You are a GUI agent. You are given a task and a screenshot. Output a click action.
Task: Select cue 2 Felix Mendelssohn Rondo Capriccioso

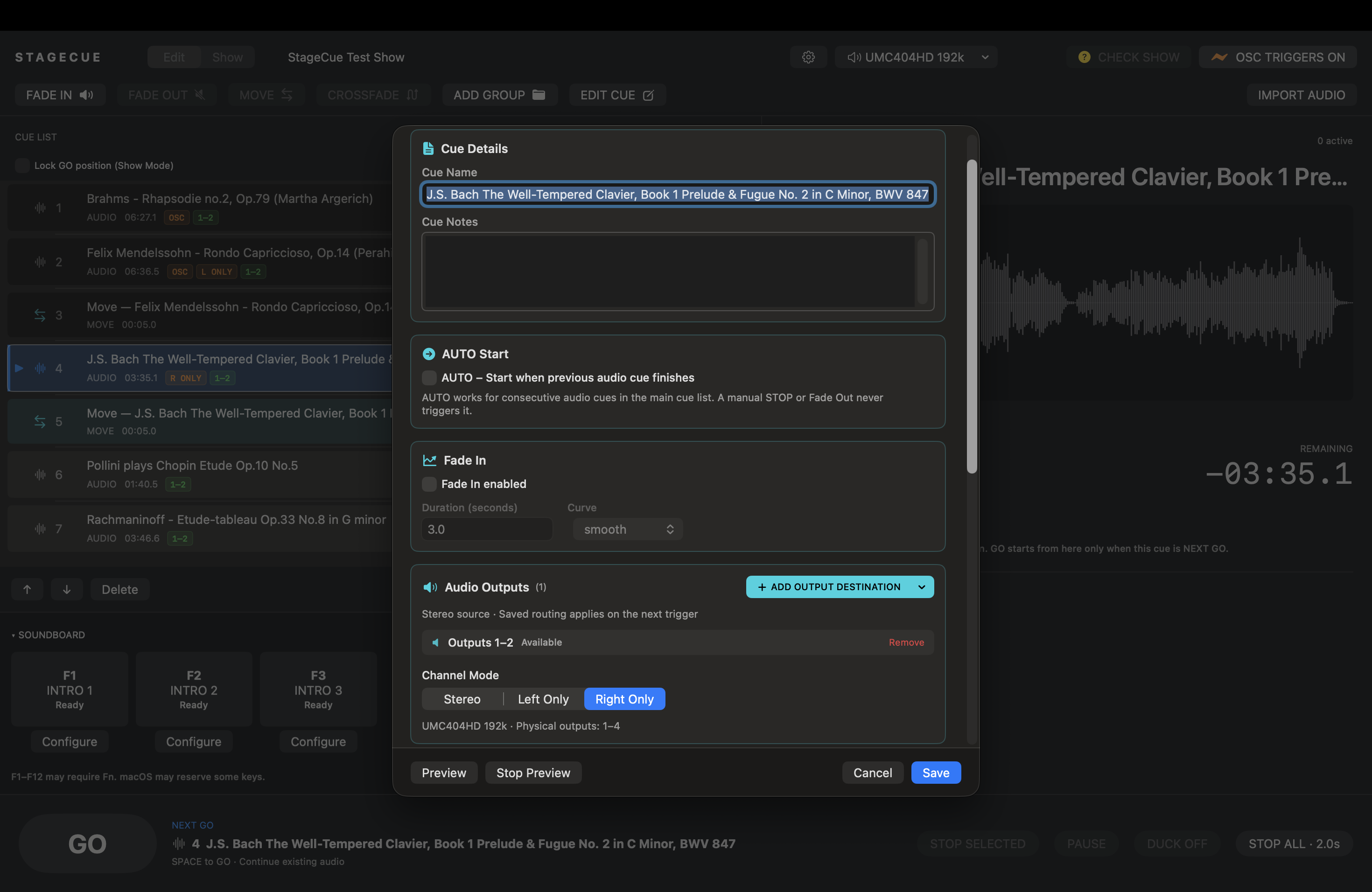(x=200, y=262)
